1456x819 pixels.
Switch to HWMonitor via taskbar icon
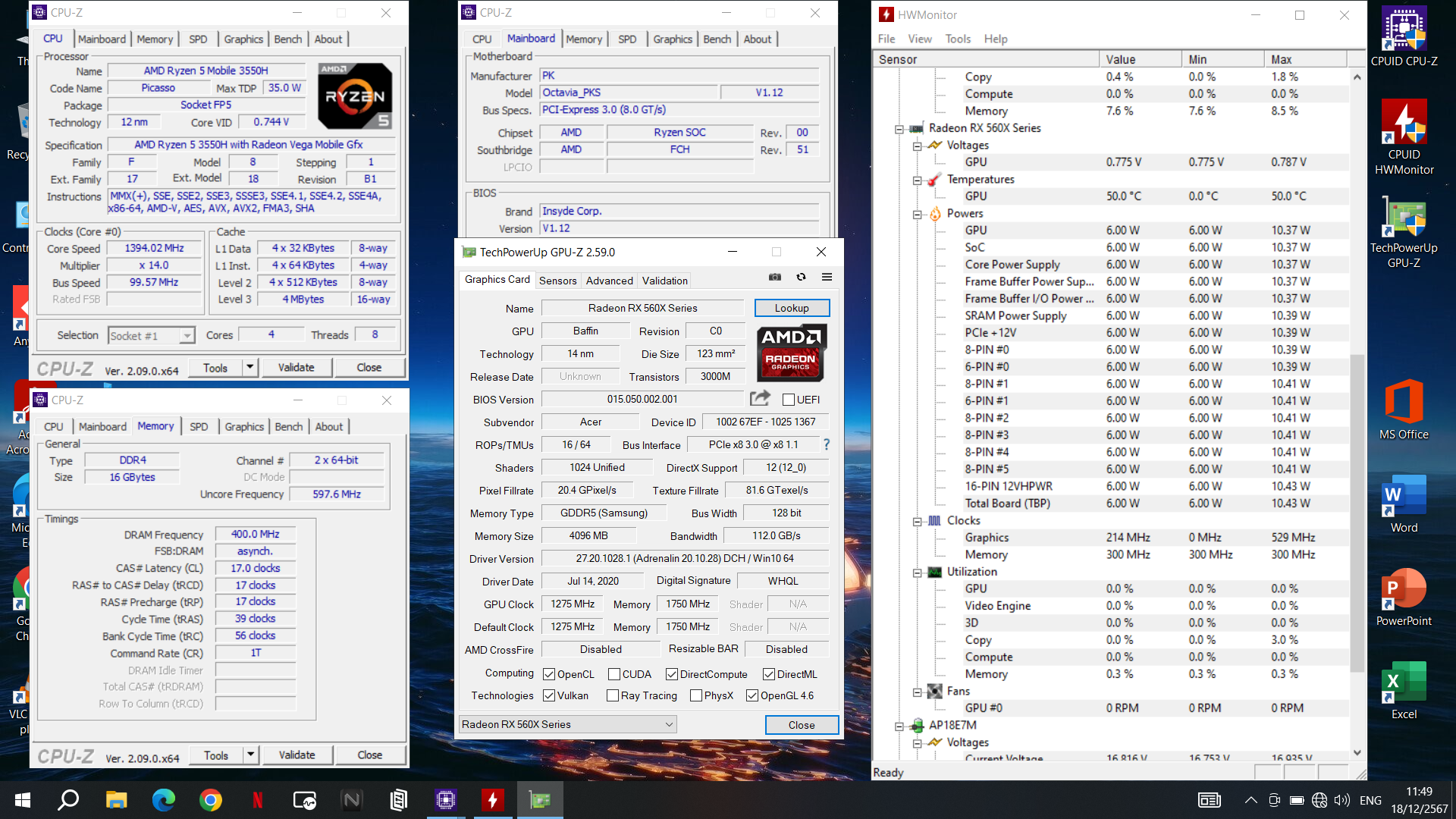point(493,799)
